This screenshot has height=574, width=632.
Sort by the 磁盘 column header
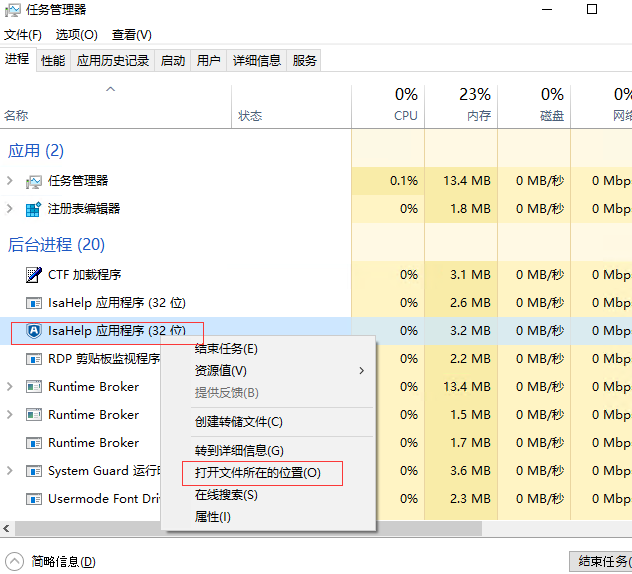click(534, 106)
